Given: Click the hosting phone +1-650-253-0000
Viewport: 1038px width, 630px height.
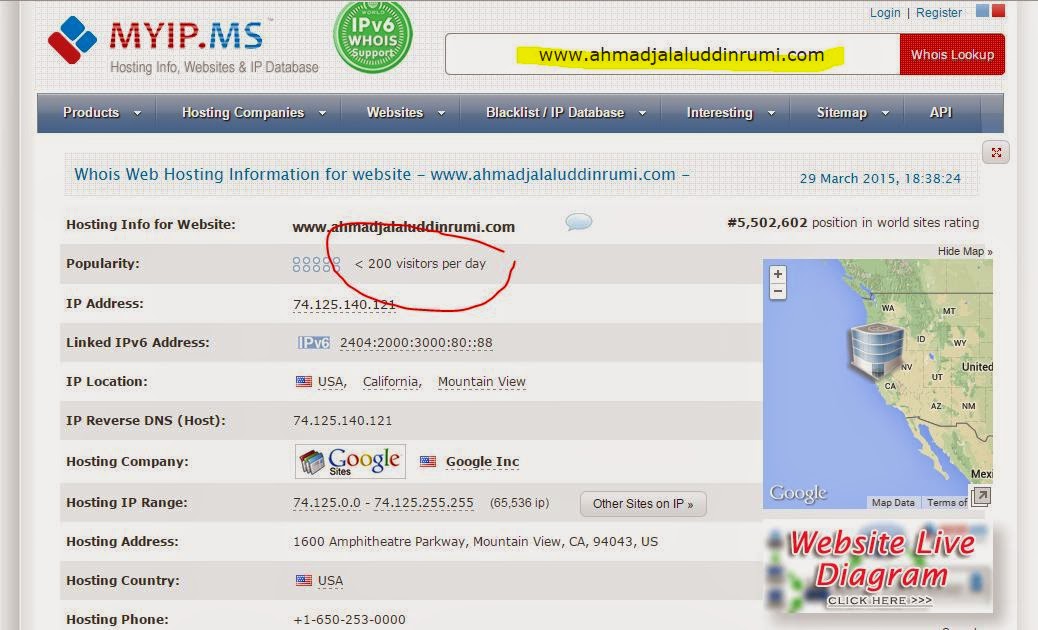Looking at the screenshot, I should (x=349, y=619).
